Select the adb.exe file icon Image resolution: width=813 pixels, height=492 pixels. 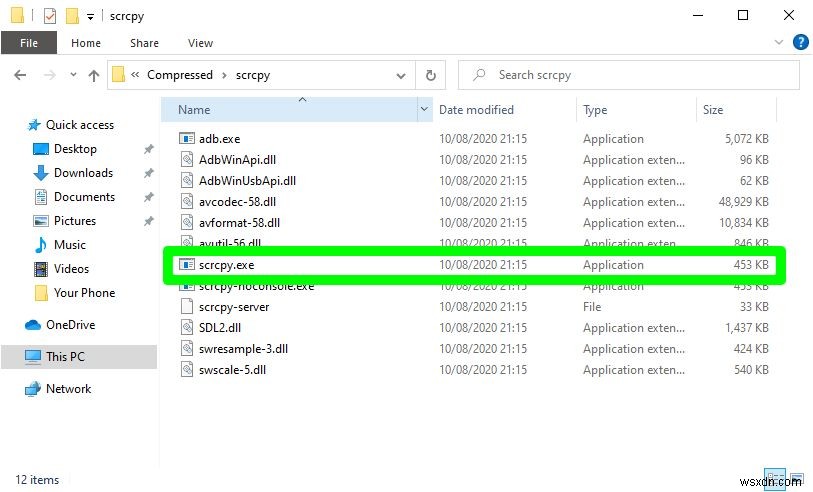click(x=187, y=138)
